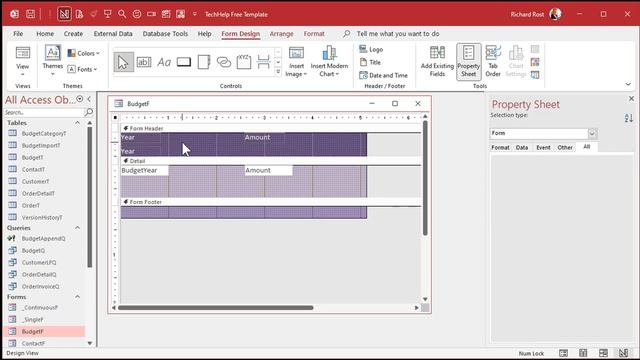Open the Themes gallery
The width and height of the screenshot is (640, 360).
click(x=53, y=61)
